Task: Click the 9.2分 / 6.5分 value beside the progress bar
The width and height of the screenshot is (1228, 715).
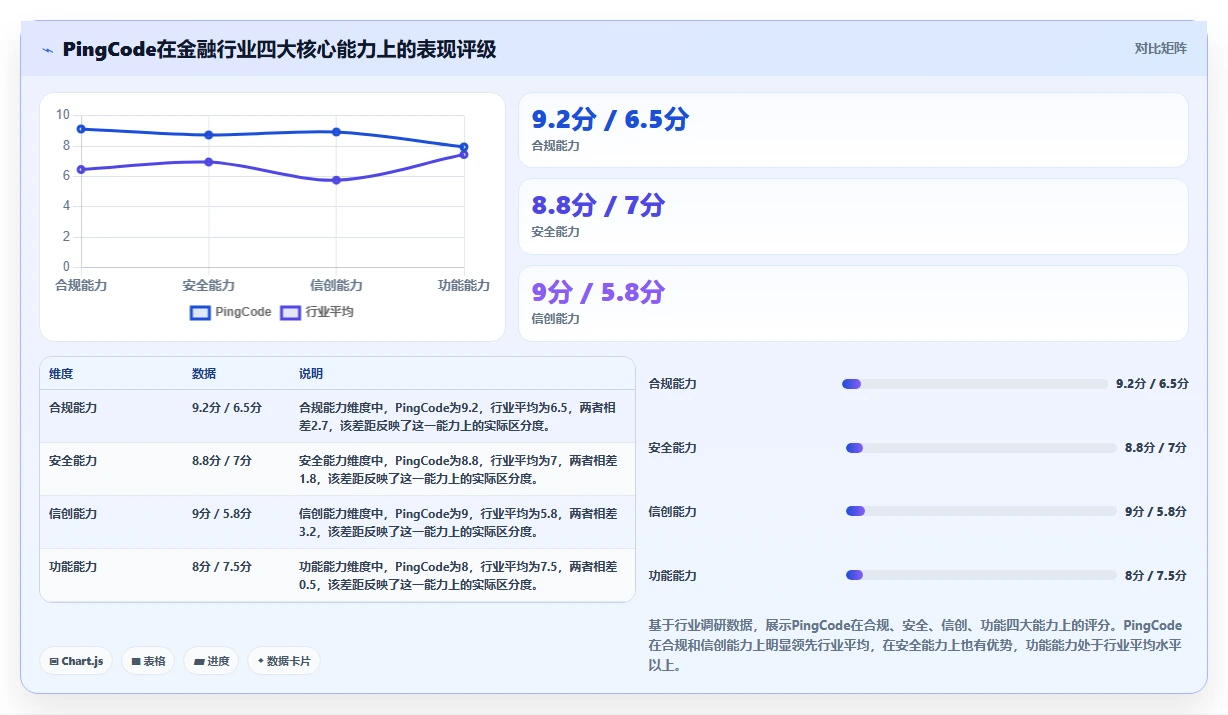Action: pyautogui.click(x=1152, y=384)
